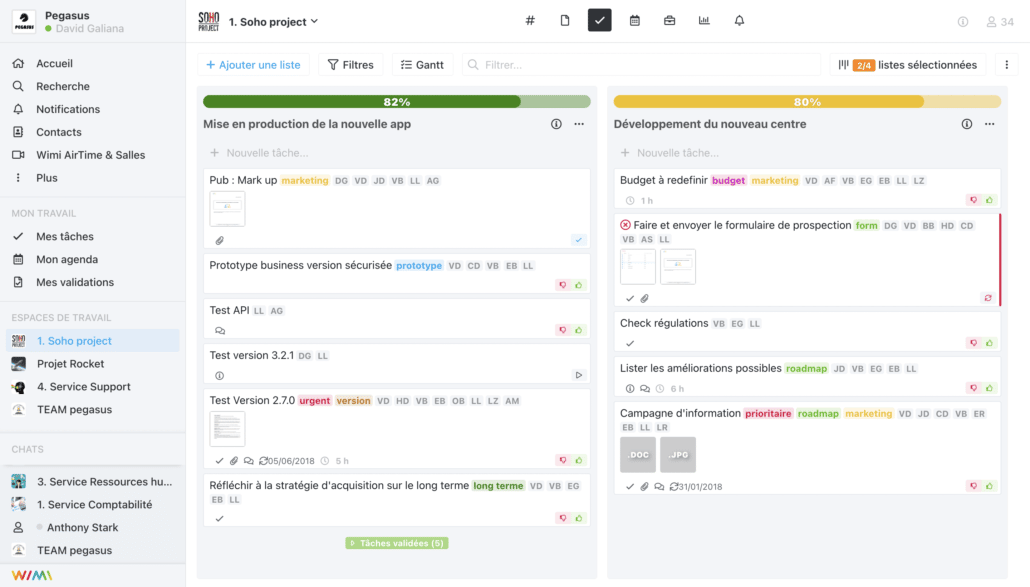Click thumbs up on Test API task

point(579,330)
